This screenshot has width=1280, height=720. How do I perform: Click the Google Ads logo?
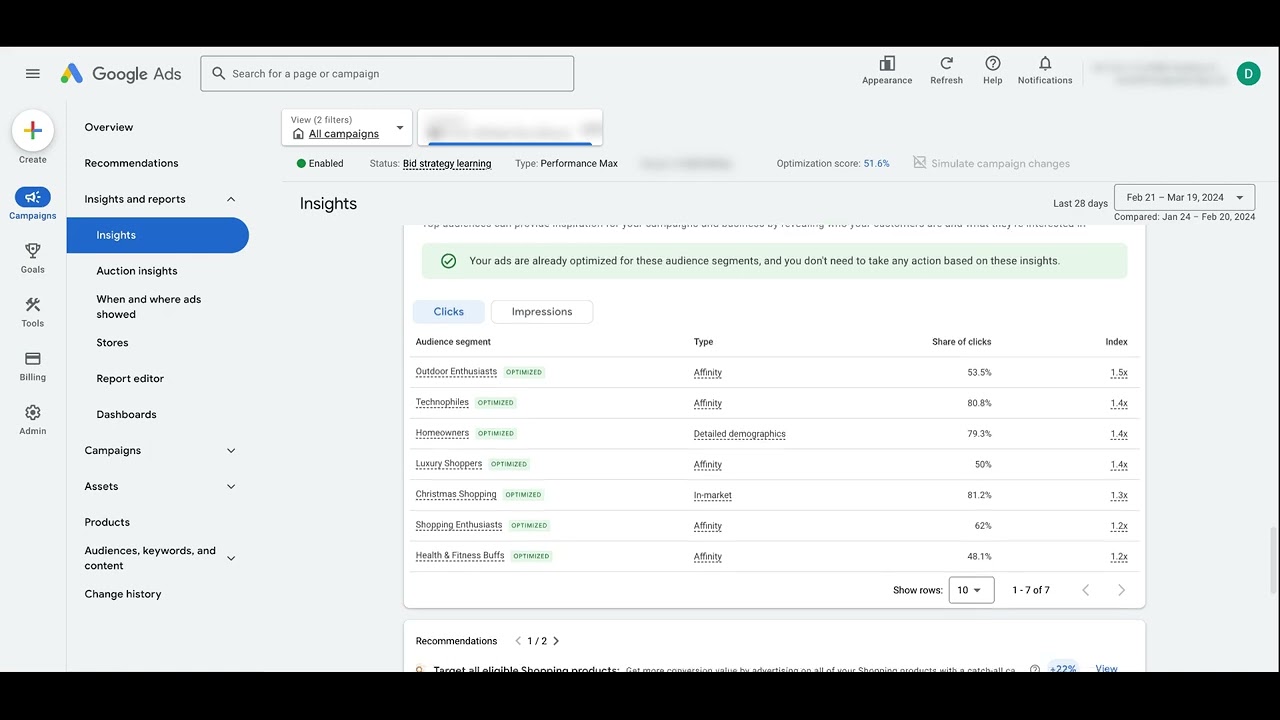coord(121,74)
